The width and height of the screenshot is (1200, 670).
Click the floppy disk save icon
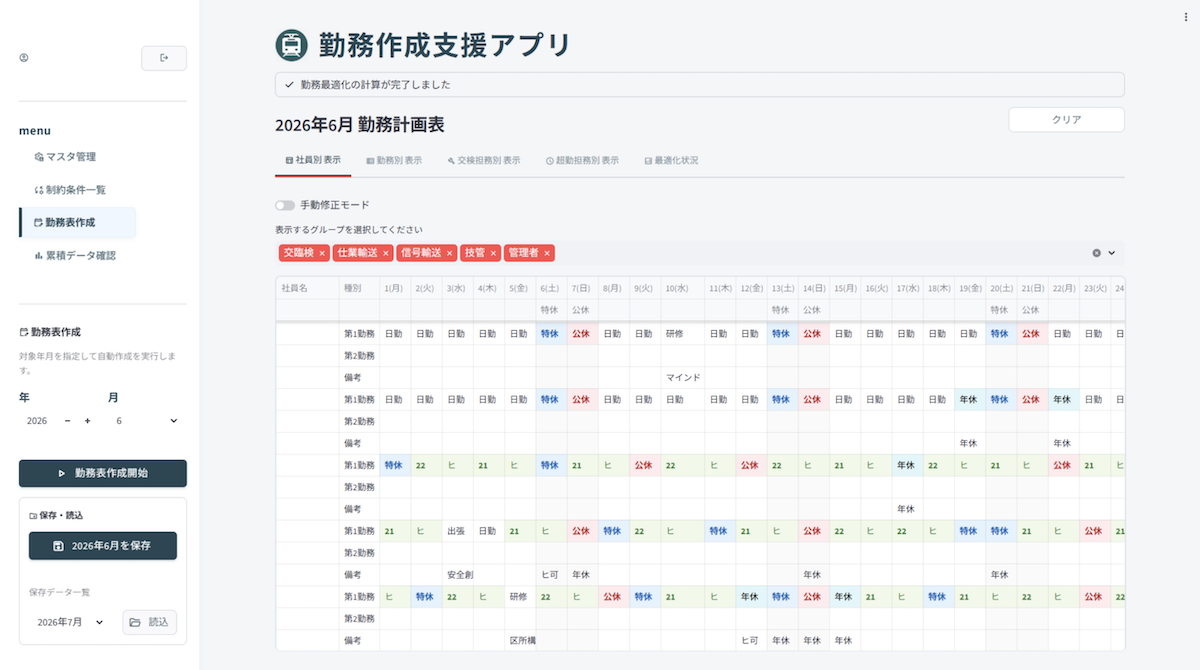coord(58,546)
